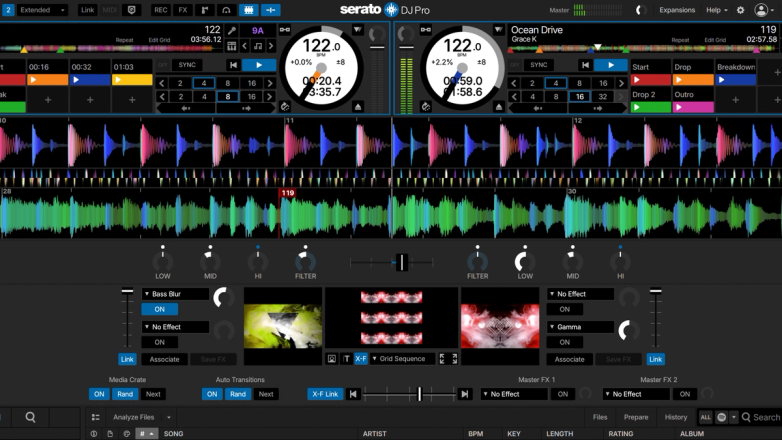This screenshot has width=782, height=440.
Task: Click the shield icon next to MIDI
Action: [x=132, y=10]
